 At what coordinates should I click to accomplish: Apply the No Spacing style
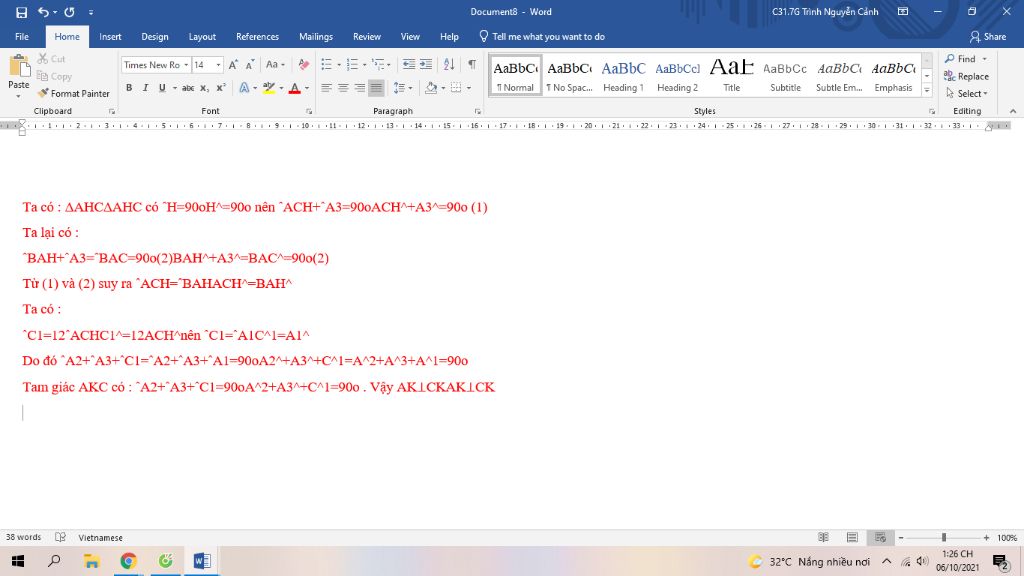[x=569, y=76]
